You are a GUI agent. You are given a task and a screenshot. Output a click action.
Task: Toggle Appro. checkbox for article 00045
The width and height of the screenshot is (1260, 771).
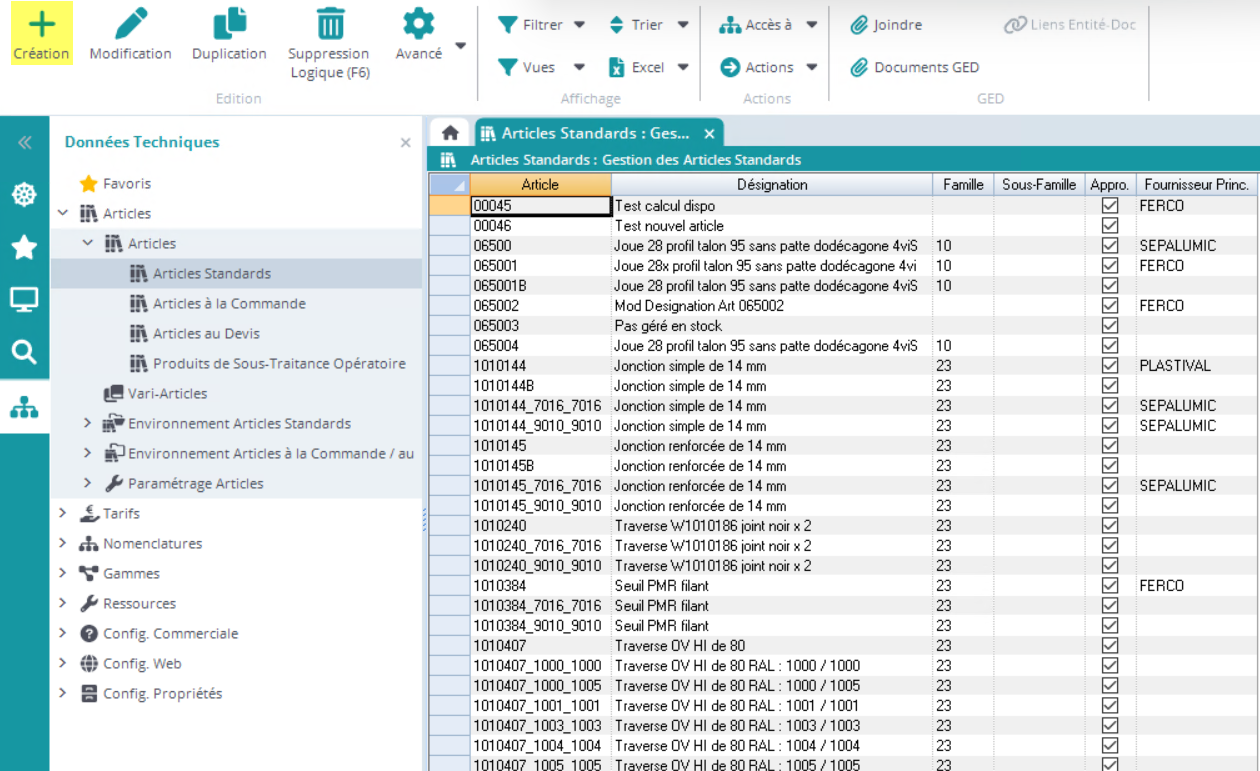tap(1109, 206)
